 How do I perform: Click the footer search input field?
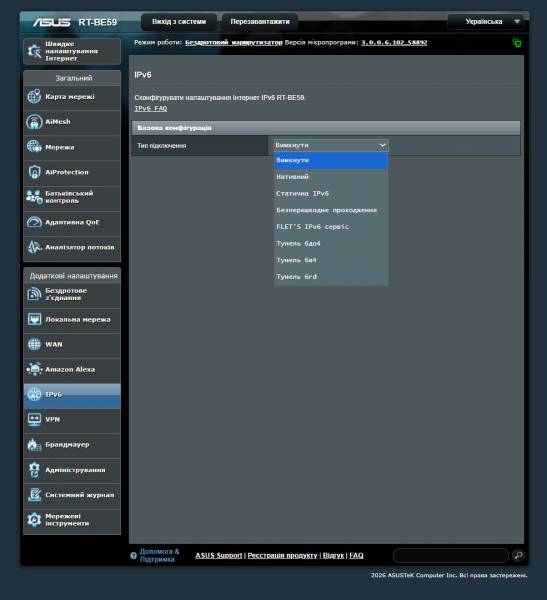[x=451, y=555]
